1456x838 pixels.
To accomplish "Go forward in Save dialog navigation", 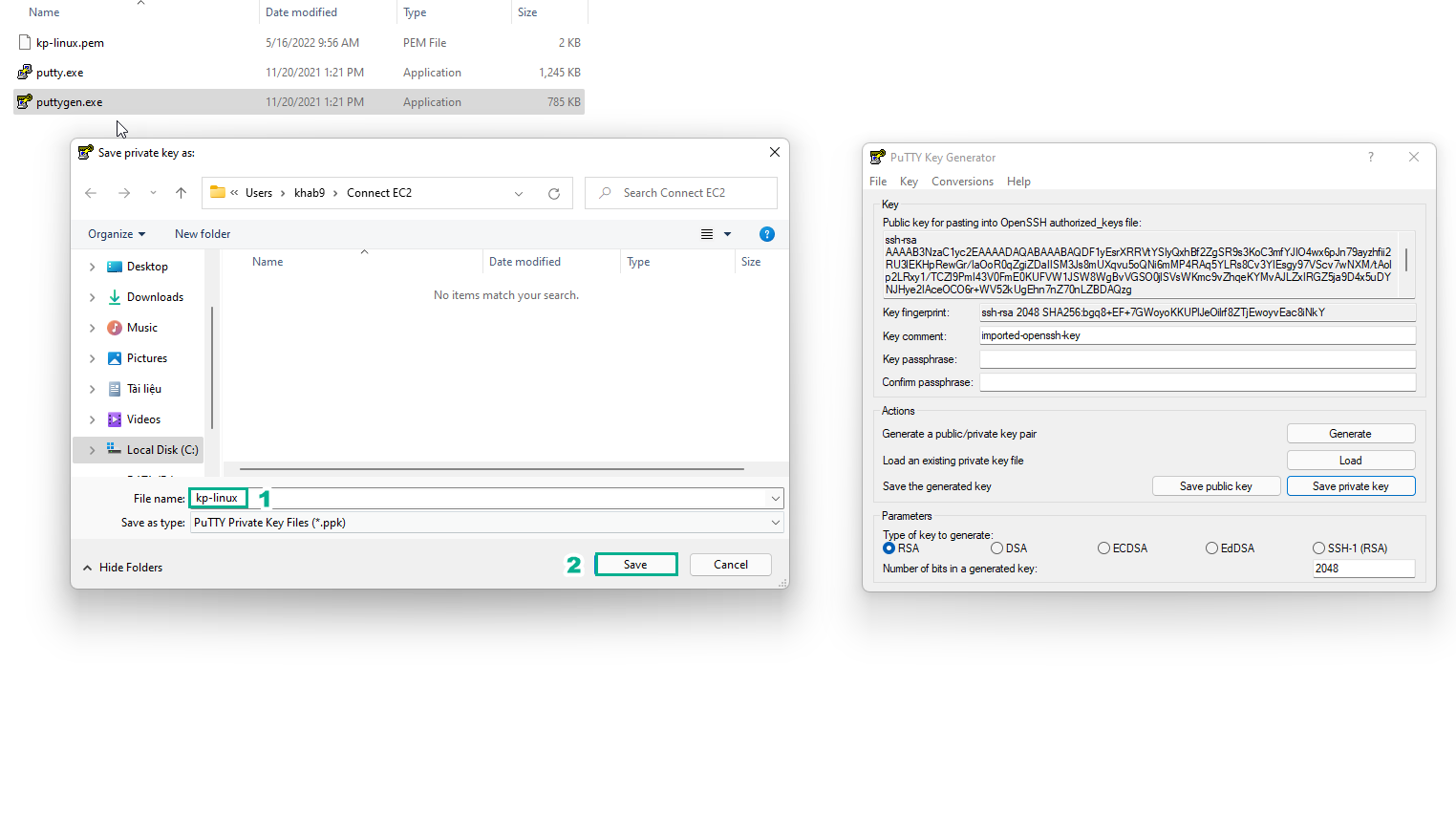I will (124, 193).
